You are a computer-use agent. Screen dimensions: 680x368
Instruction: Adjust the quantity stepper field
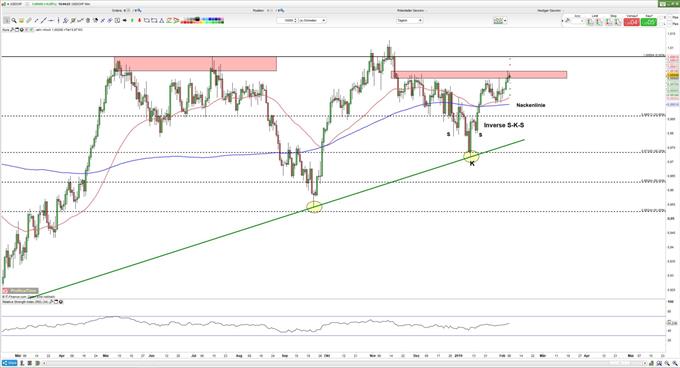(287, 20)
